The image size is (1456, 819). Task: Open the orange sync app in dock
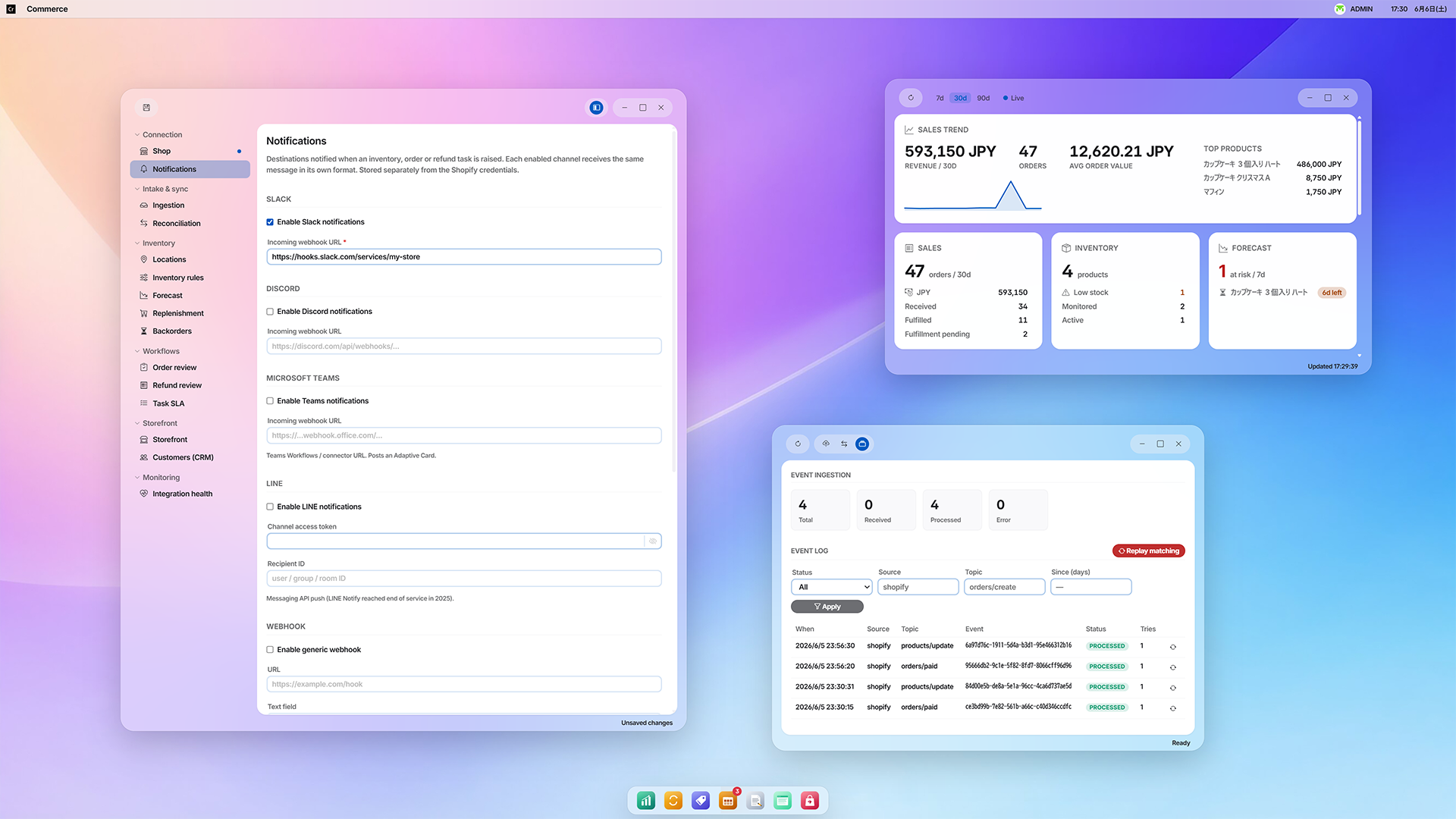click(673, 801)
